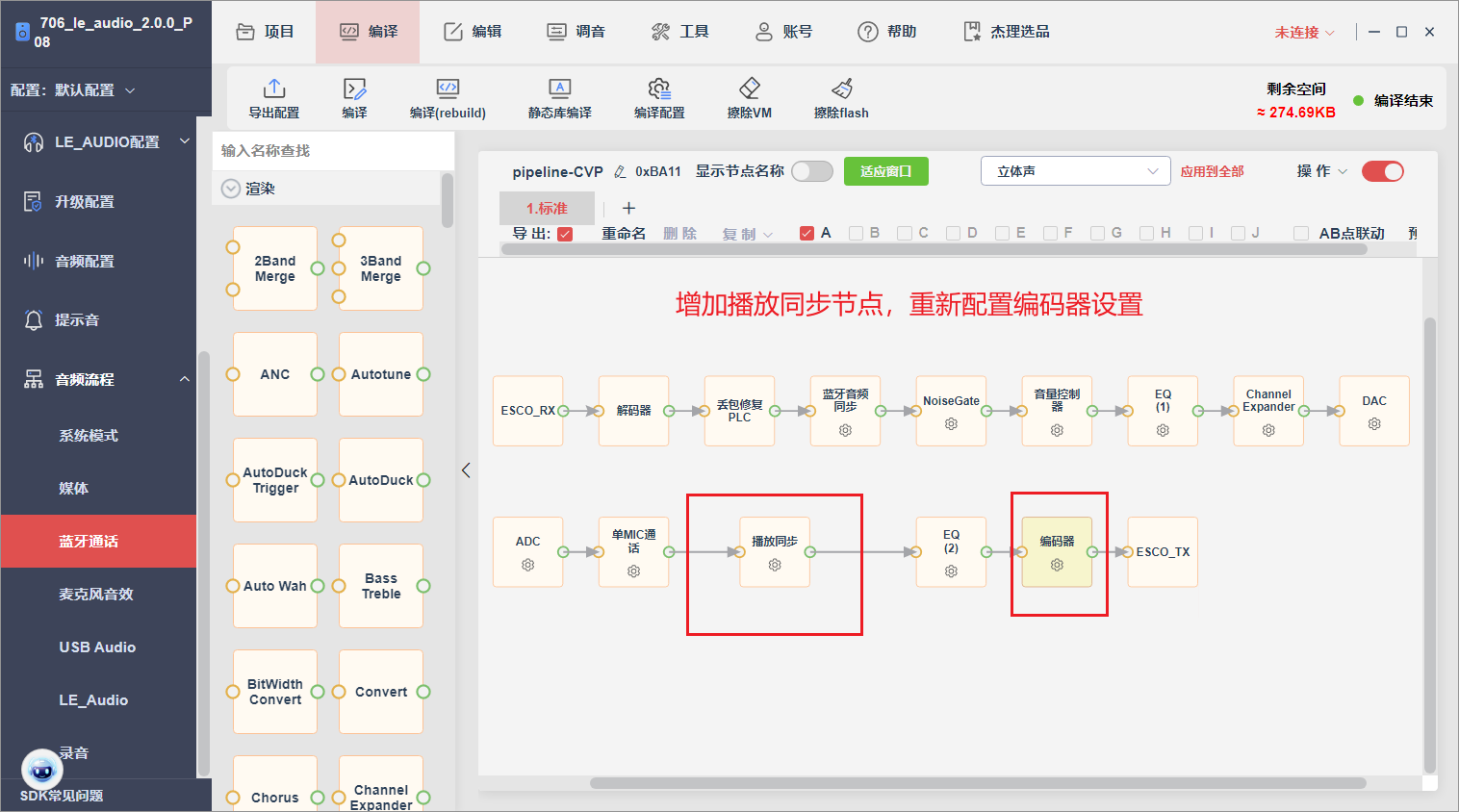Click the canvas vertical scrollbar
The width and height of the screenshot is (1459, 812).
[1430, 545]
